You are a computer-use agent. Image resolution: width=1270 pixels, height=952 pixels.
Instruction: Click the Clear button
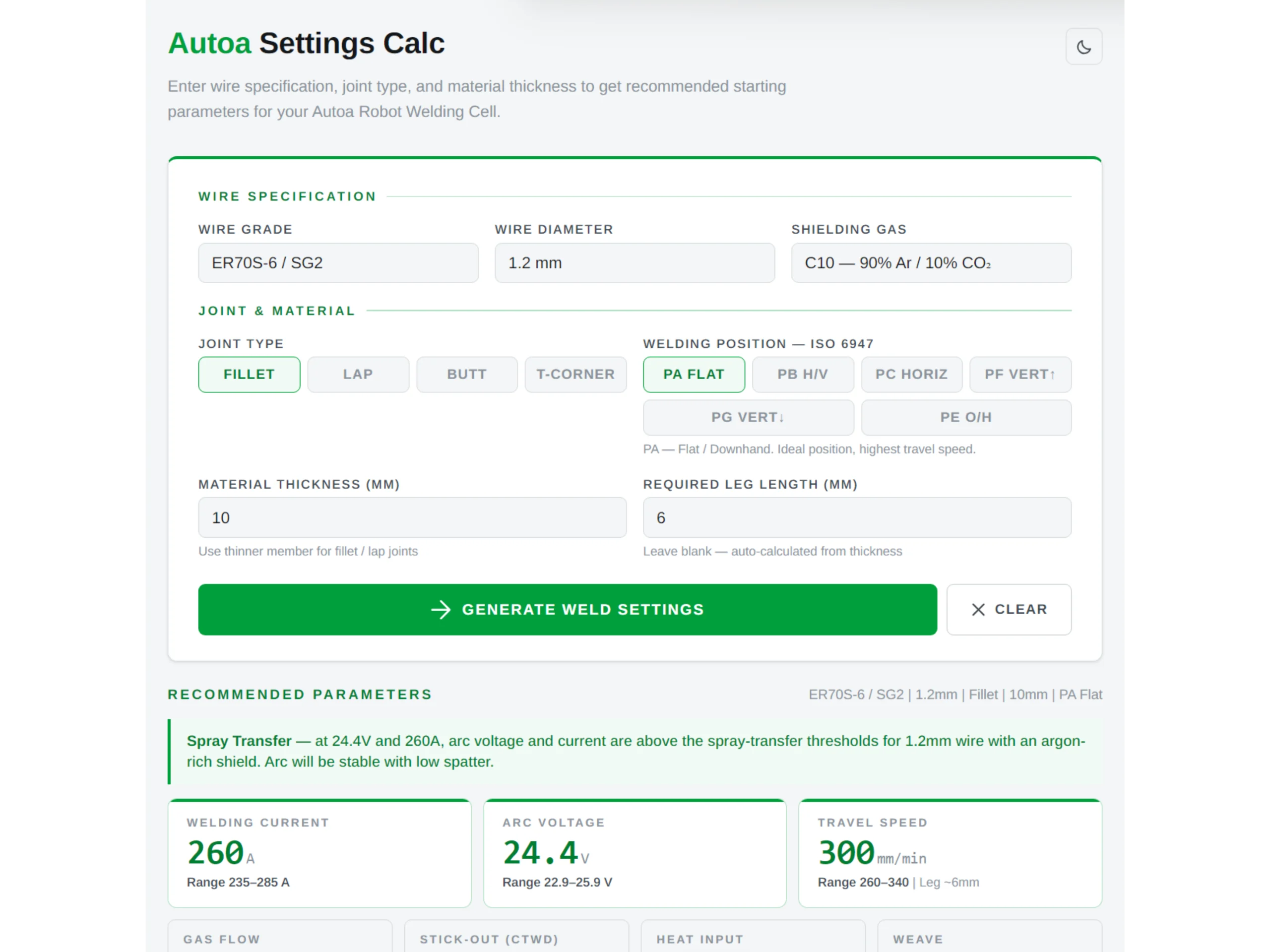pyautogui.click(x=1009, y=609)
